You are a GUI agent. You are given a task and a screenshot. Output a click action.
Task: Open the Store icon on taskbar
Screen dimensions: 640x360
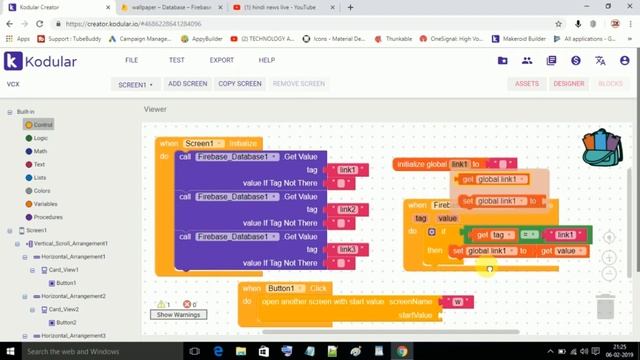[x=264, y=351]
